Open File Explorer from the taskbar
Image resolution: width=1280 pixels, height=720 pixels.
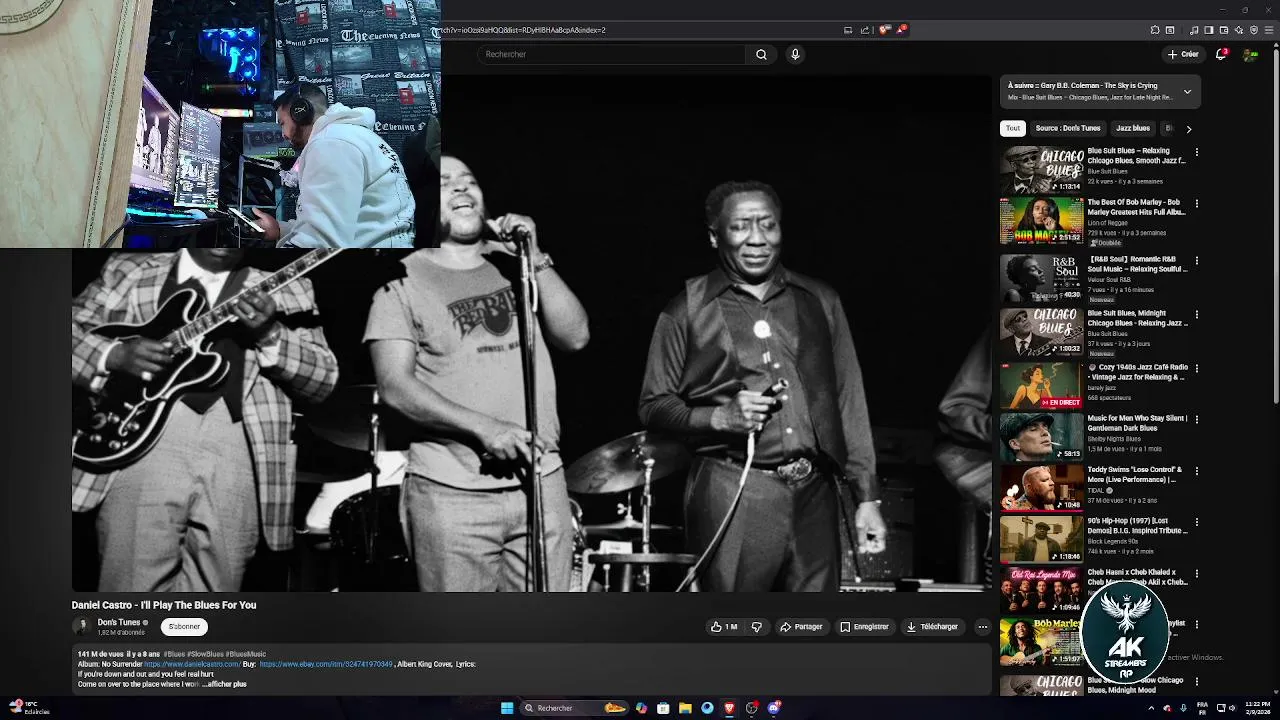pos(685,708)
